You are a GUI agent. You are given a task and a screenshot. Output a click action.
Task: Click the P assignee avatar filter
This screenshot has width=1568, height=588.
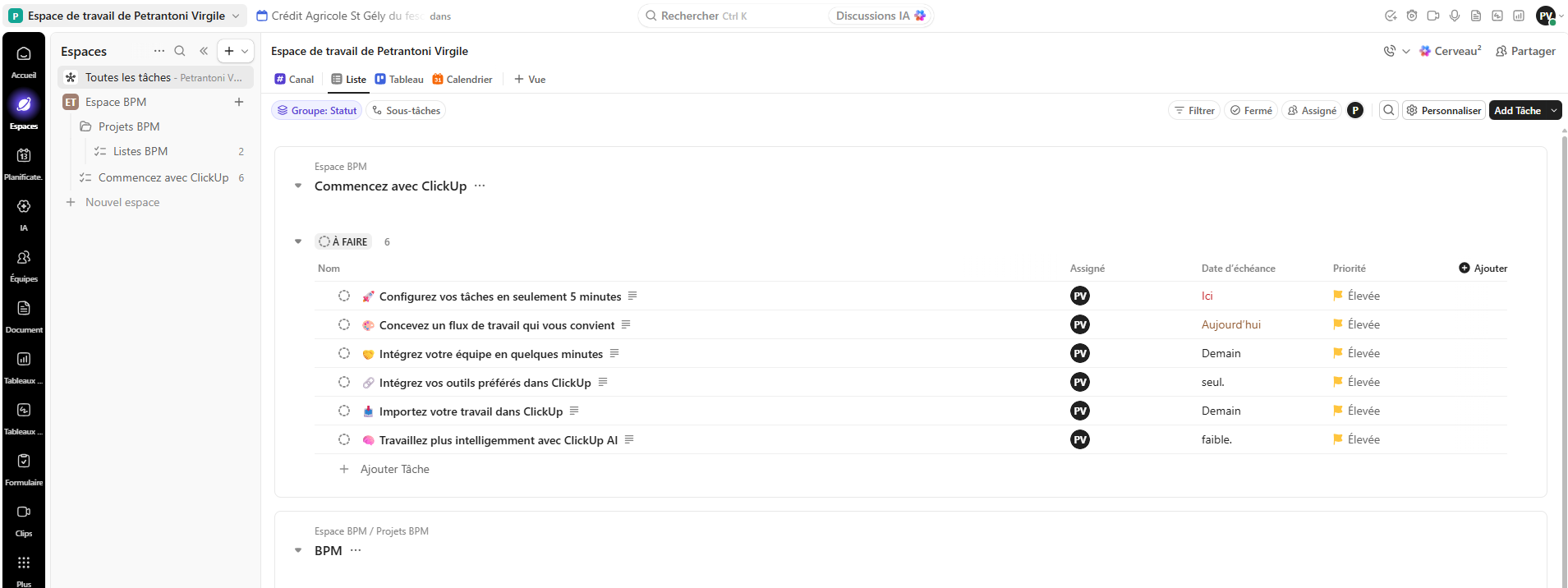pos(1355,110)
